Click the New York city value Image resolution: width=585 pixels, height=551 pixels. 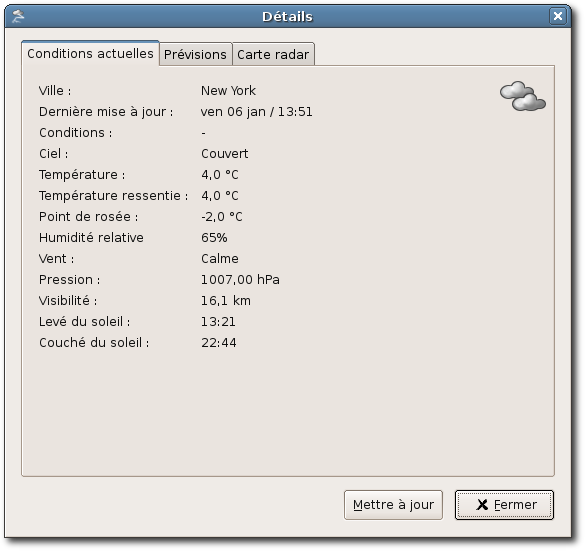click(228, 91)
